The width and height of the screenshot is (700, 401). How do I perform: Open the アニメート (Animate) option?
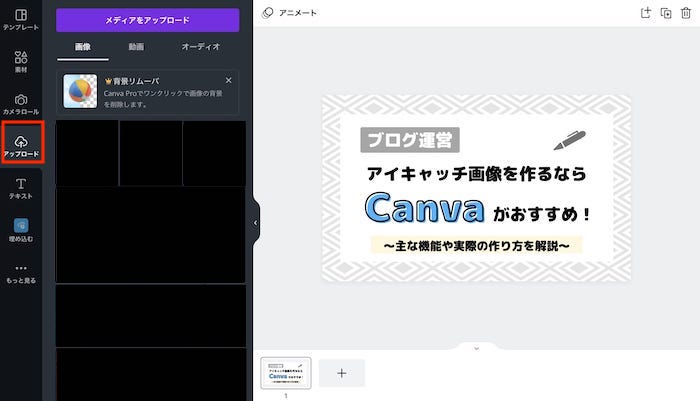click(289, 13)
